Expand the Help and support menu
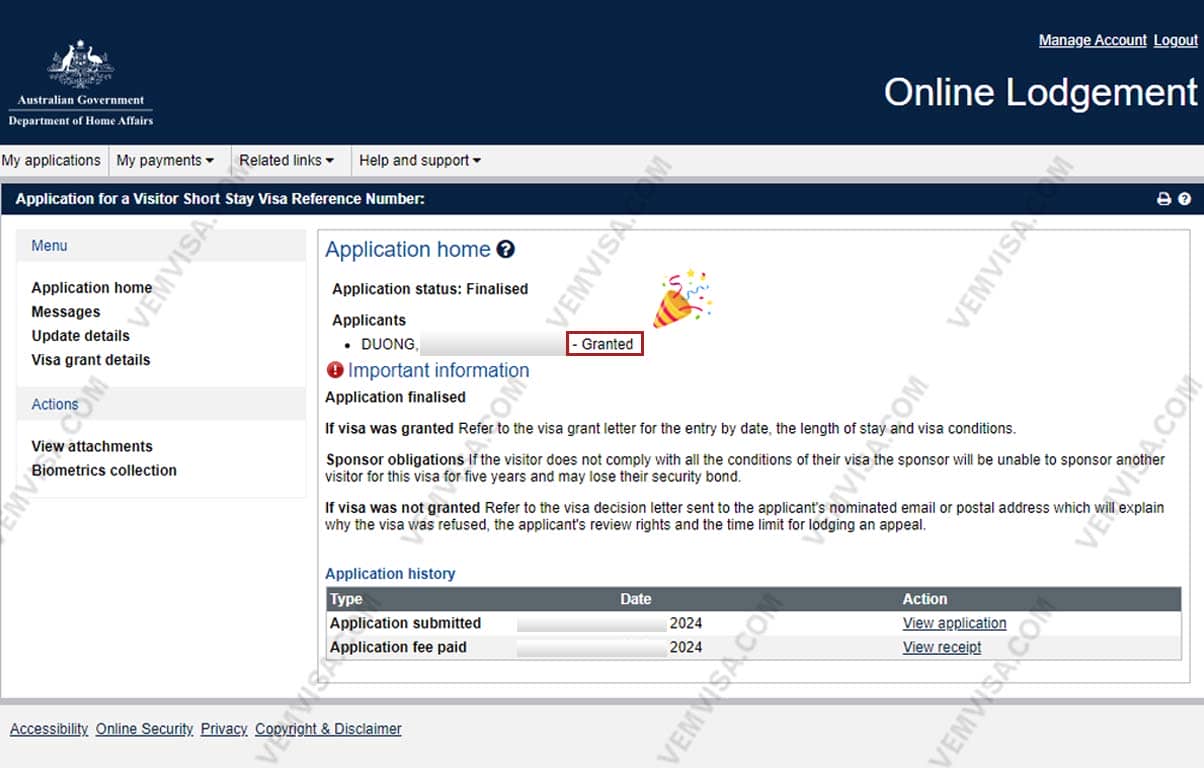This screenshot has width=1204, height=768. [420, 160]
